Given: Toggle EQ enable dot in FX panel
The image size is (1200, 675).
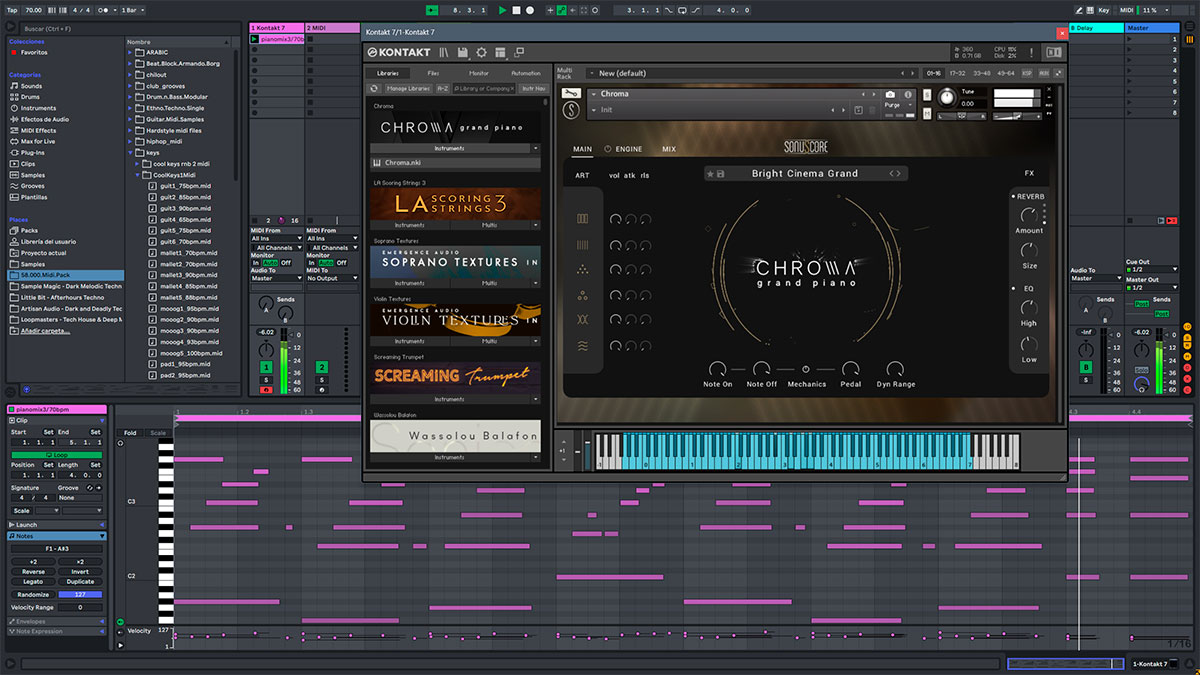Looking at the screenshot, I should pos(1013,288).
